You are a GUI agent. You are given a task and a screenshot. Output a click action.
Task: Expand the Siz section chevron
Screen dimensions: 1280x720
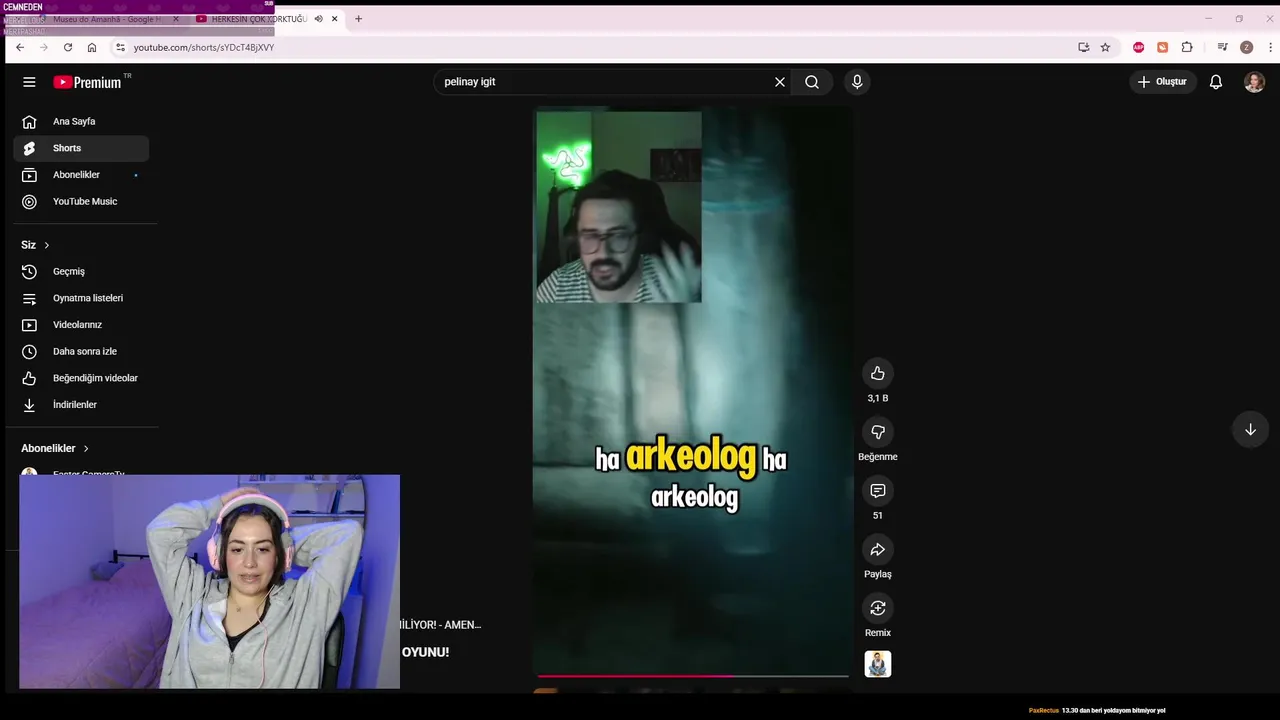[46, 245]
